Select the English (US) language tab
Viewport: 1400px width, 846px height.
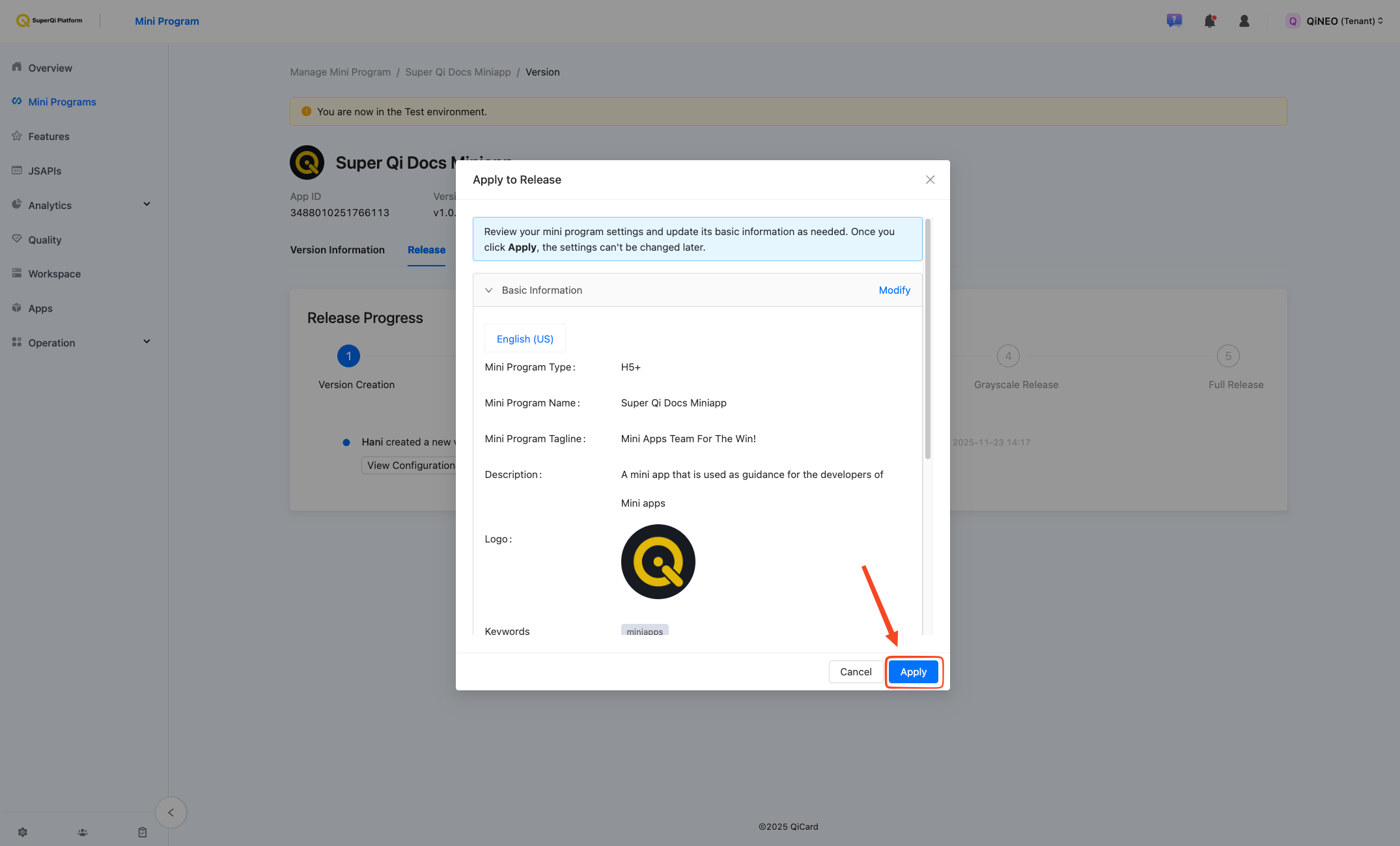point(525,339)
